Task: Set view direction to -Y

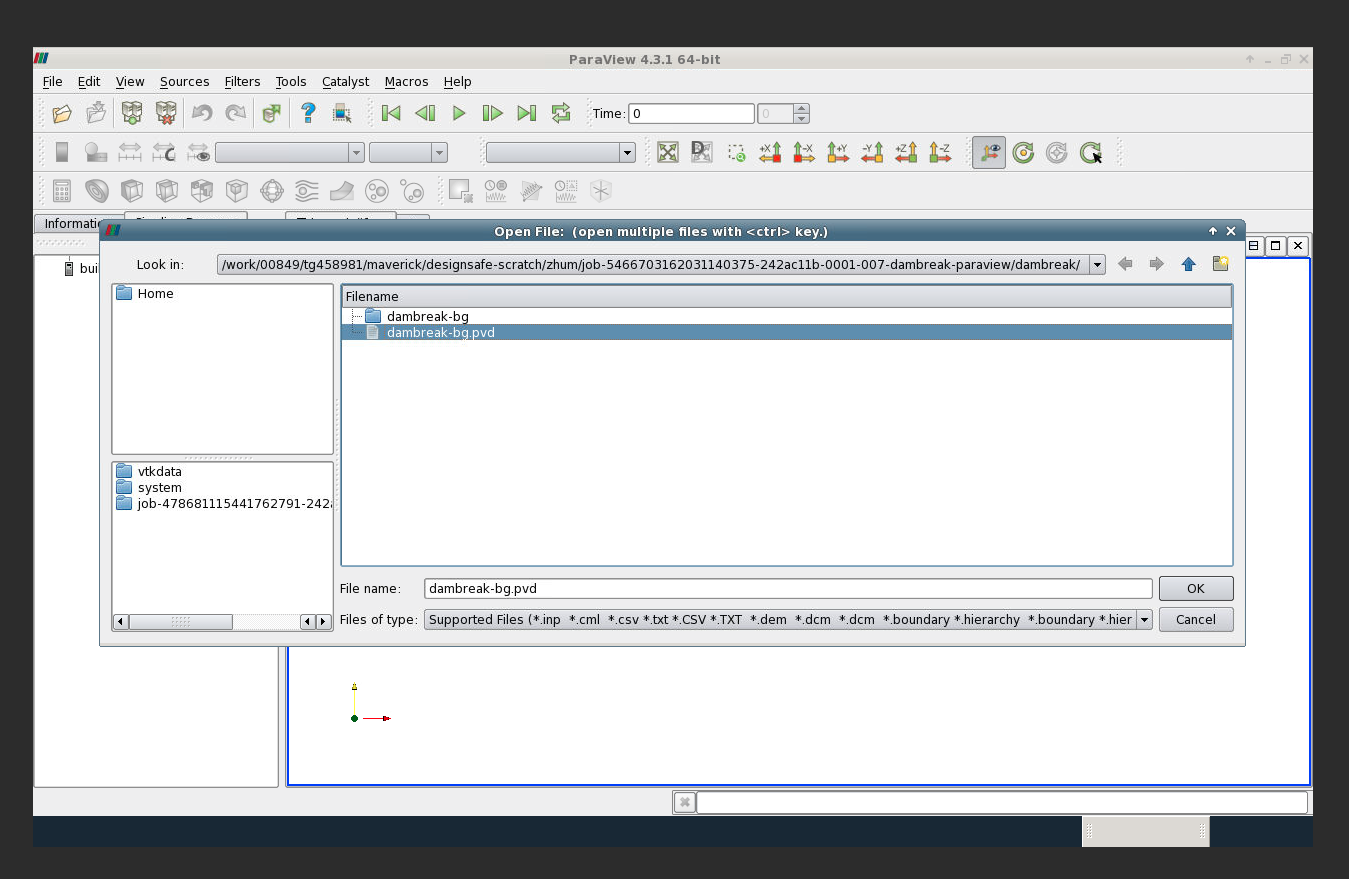Action: [872, 152]
